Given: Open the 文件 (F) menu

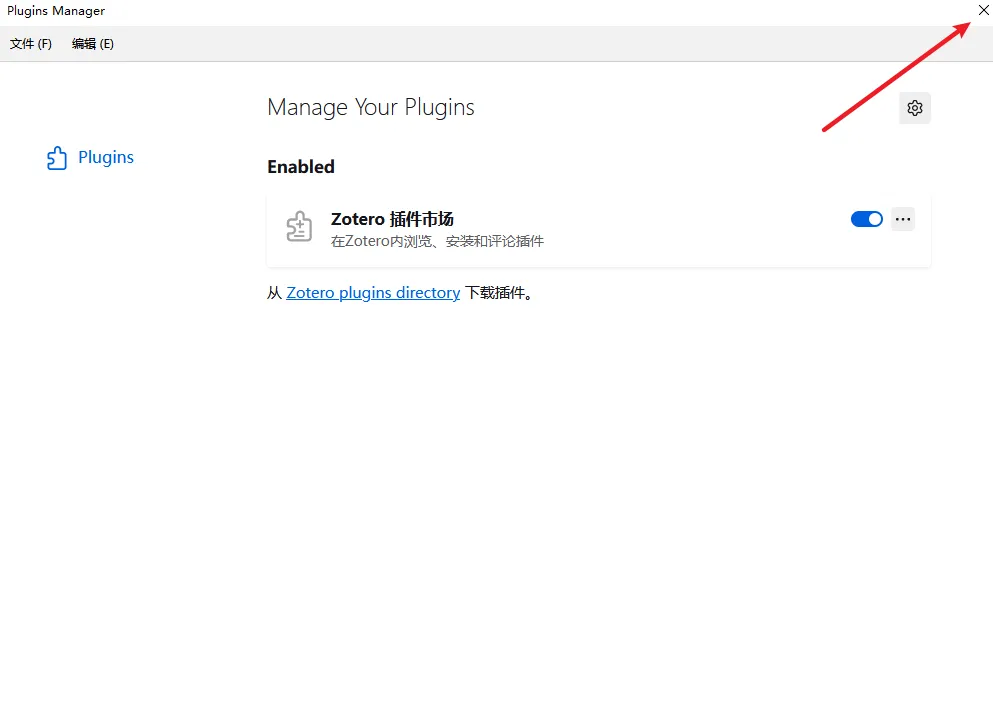Looking at the screenshot, I should pyautogui.click(x=30, y=44).
